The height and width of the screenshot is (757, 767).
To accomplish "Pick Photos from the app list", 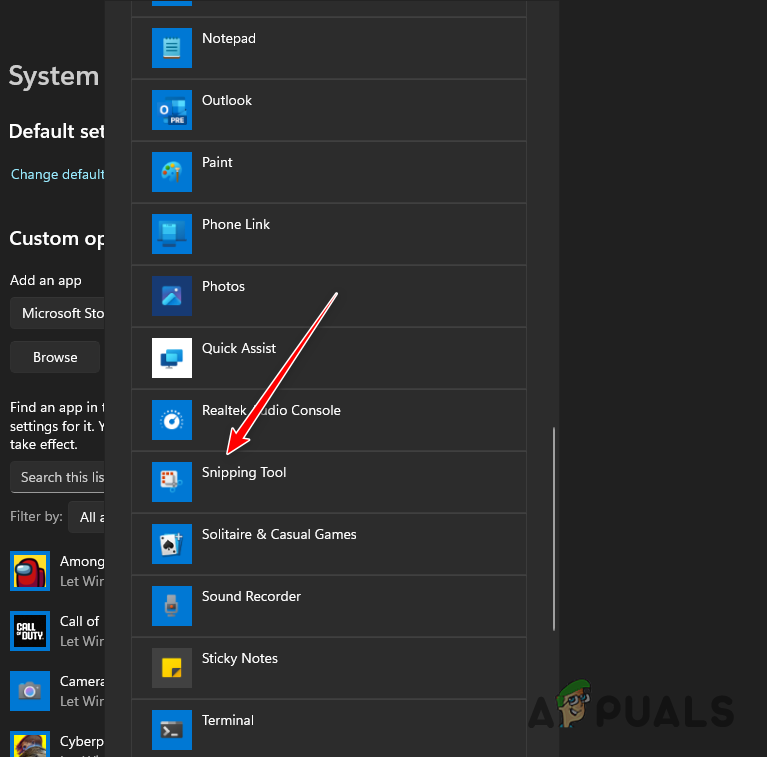I will click(329, 296).
